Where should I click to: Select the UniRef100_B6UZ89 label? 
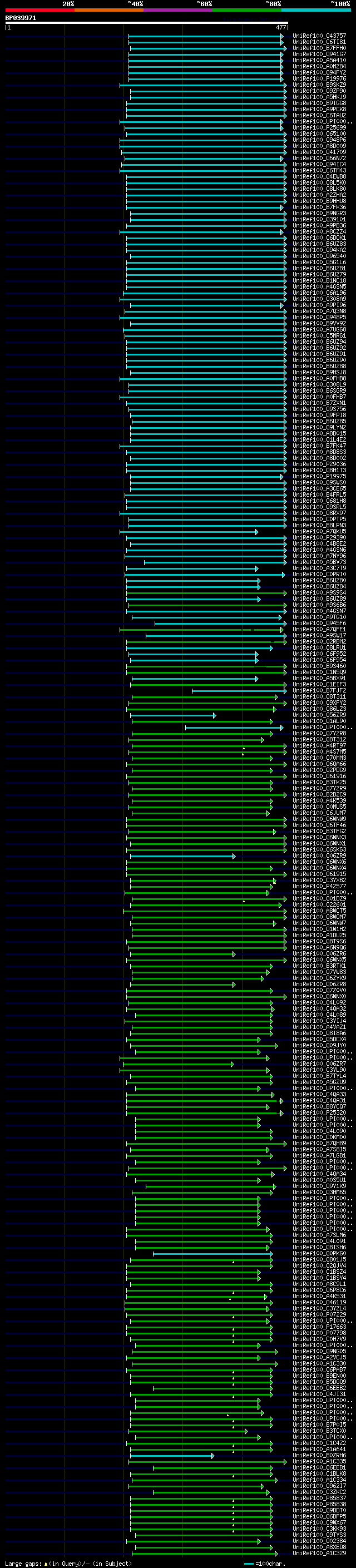point(319,598)
